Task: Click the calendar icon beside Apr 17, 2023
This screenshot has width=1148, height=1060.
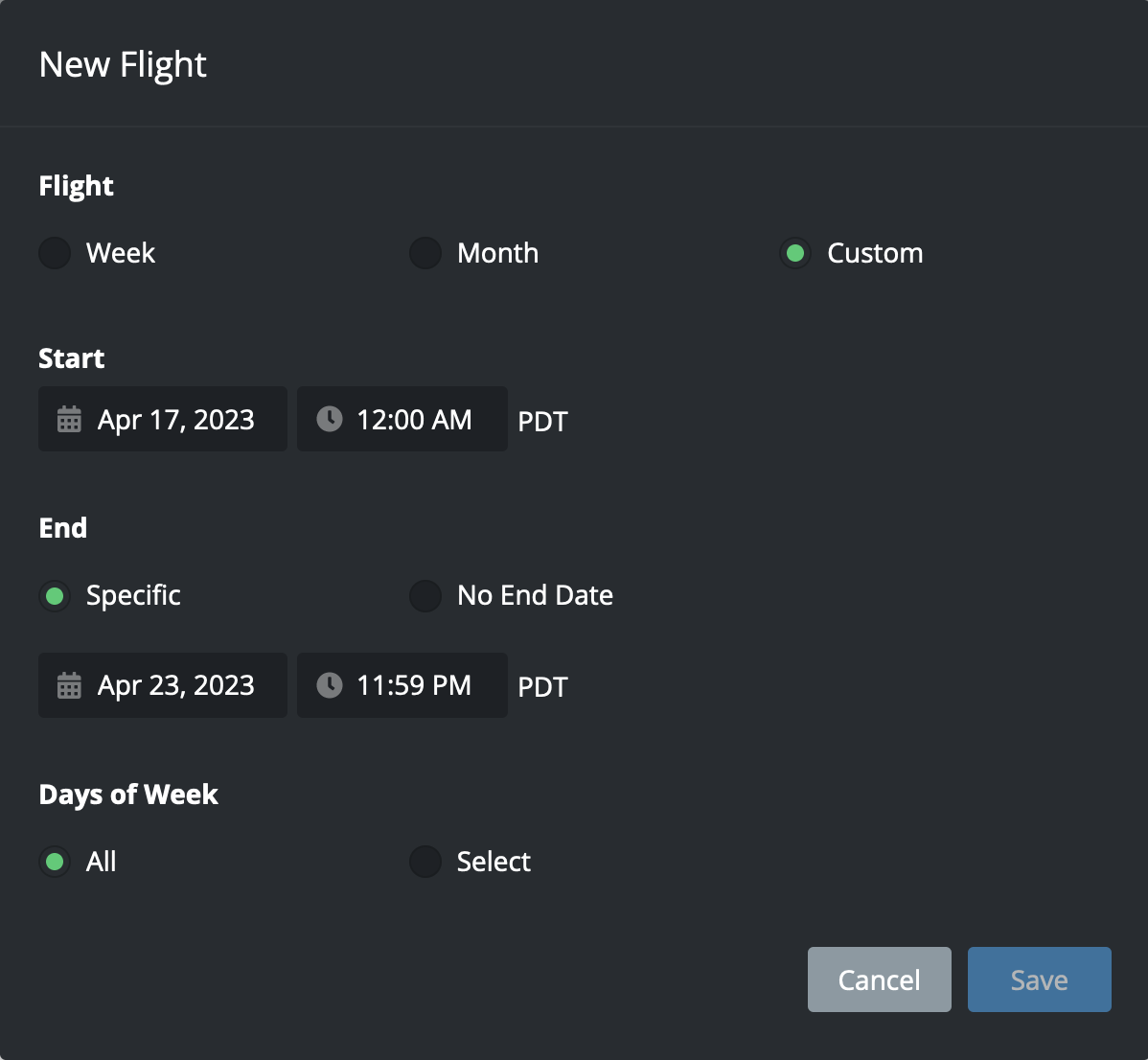Action: click(x=69, y=420)
